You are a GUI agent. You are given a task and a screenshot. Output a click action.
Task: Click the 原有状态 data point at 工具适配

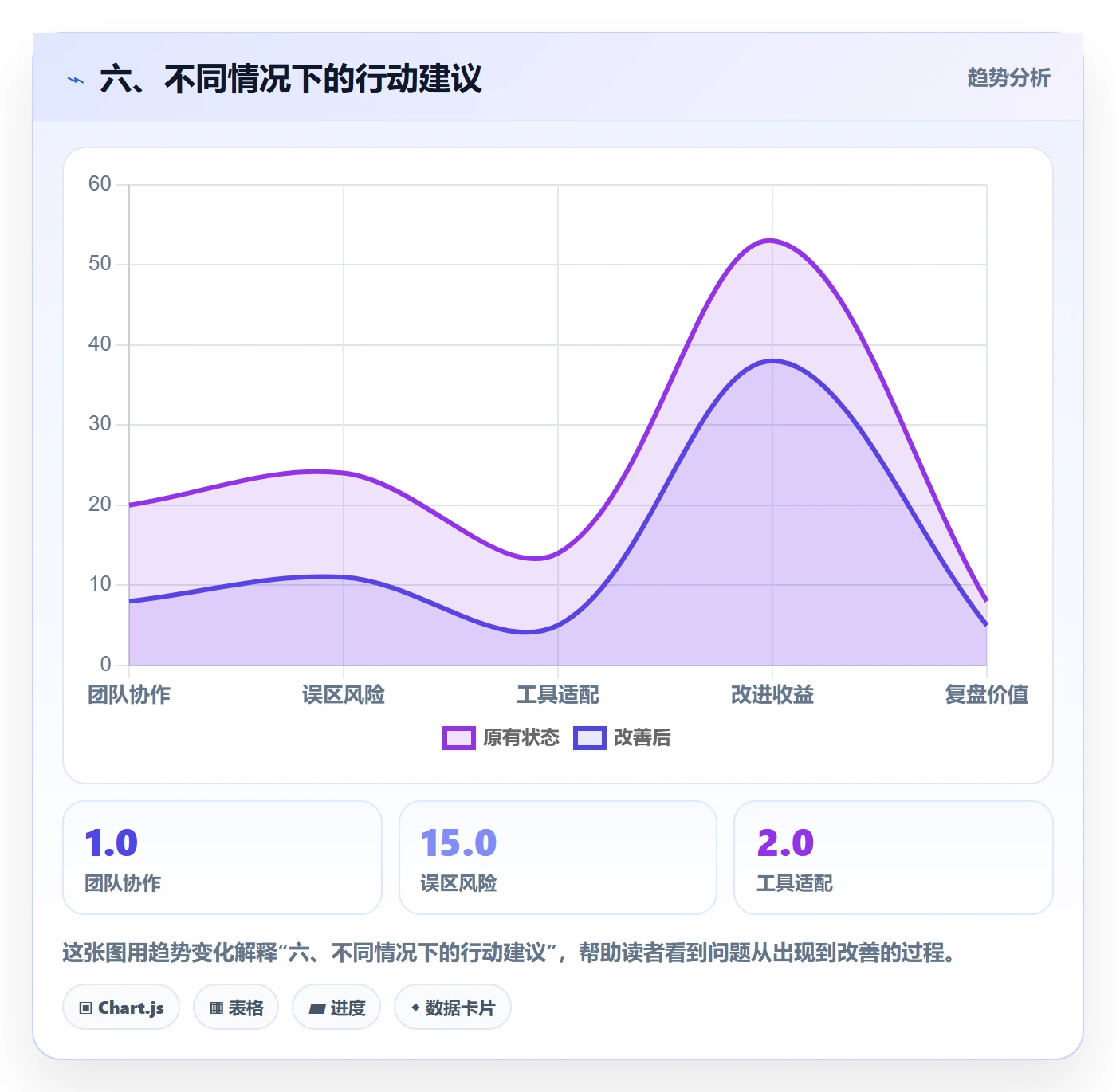point(558,553)
